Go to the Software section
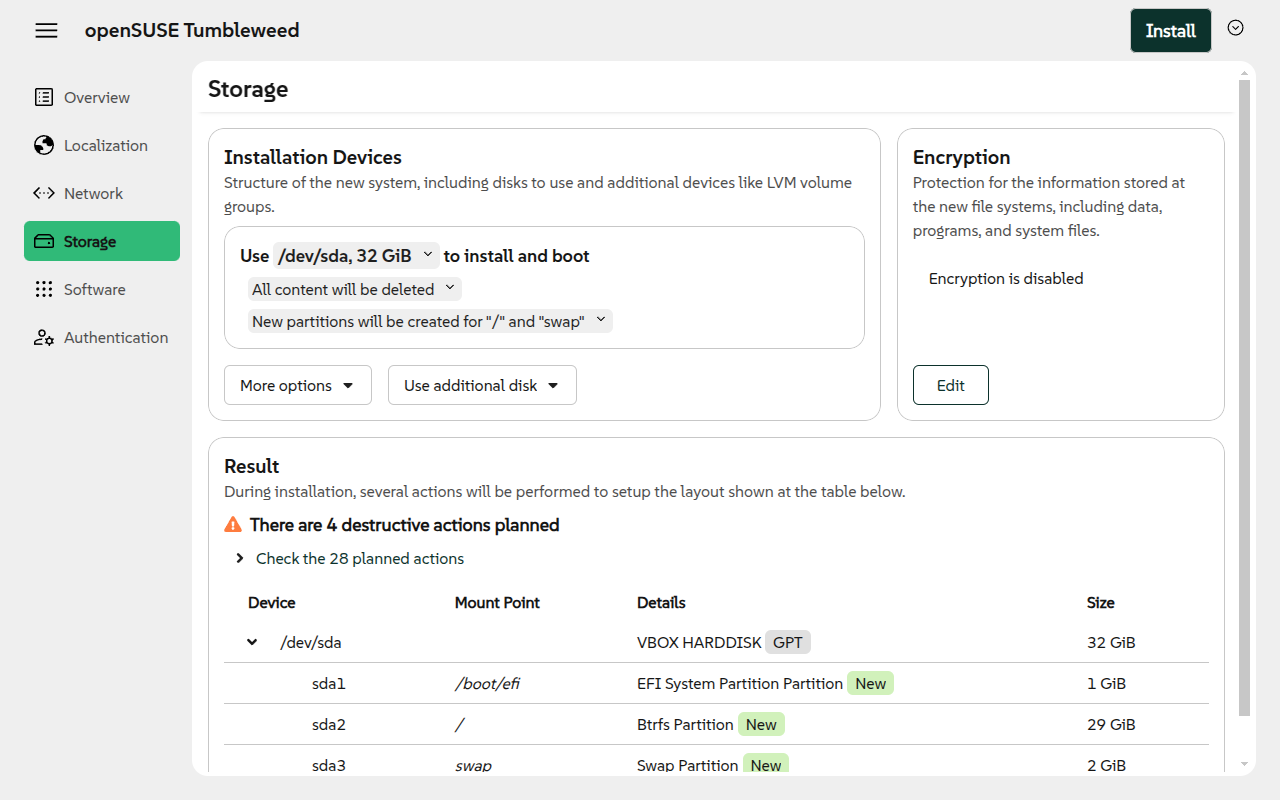This screenshot has height=800, width=1280. [102, 289]
